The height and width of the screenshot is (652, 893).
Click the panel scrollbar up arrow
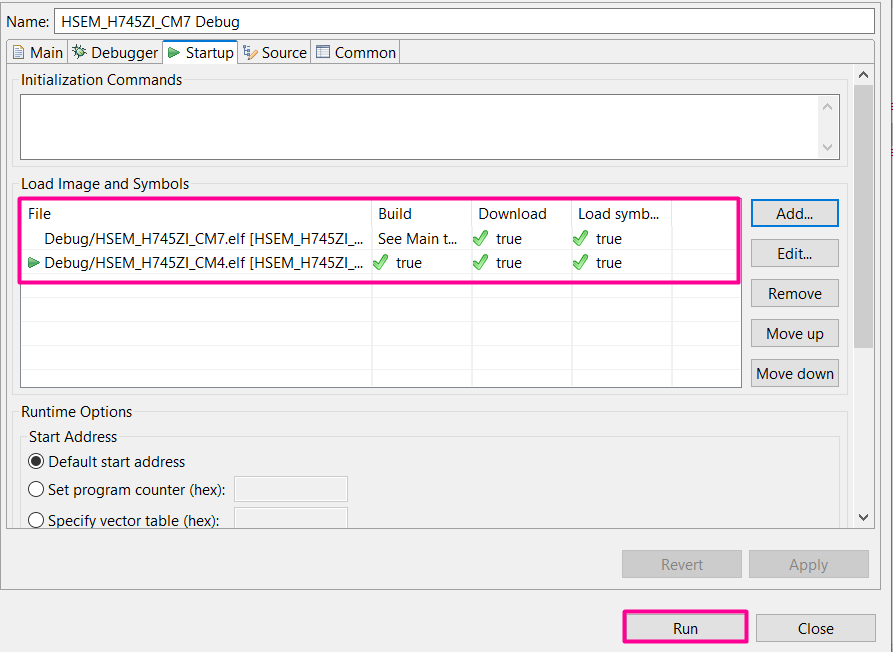click(863, 75)
